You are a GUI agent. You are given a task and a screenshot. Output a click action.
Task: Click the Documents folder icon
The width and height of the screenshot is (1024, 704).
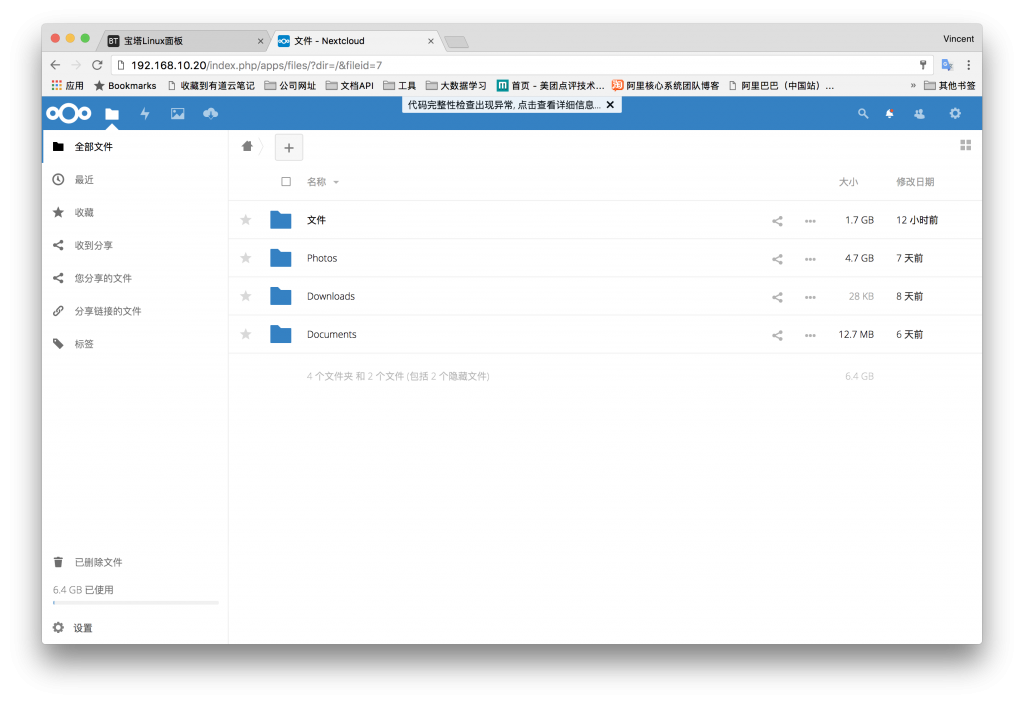pos(281,334)
